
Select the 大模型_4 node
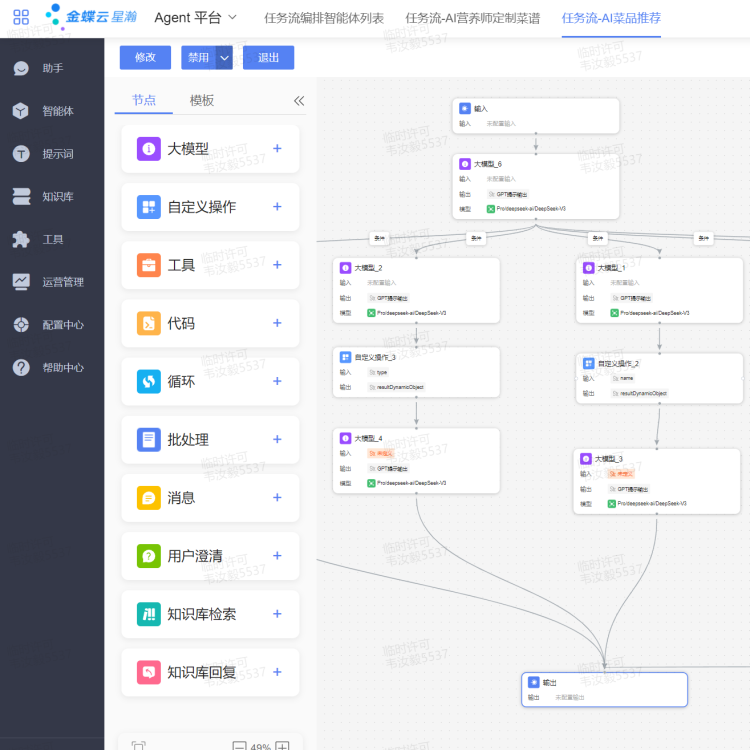pyautogui.click(x=416, y=461)
